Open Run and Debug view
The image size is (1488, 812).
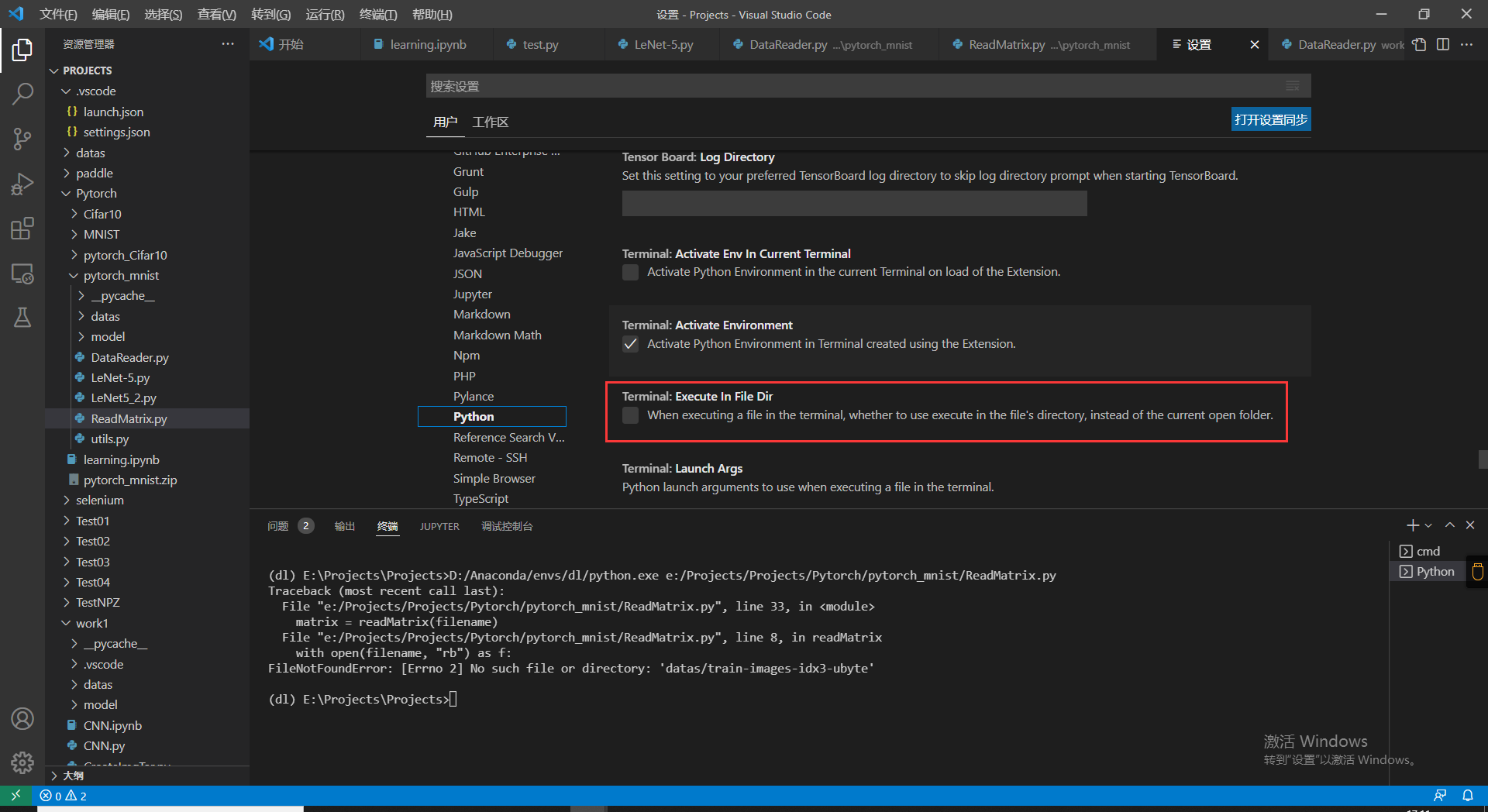[x=22, y=184]
